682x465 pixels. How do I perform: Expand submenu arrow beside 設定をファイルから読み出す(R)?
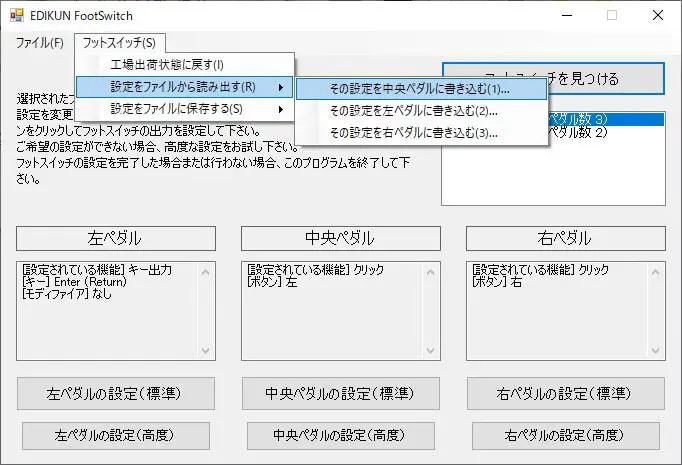[281, 87]
